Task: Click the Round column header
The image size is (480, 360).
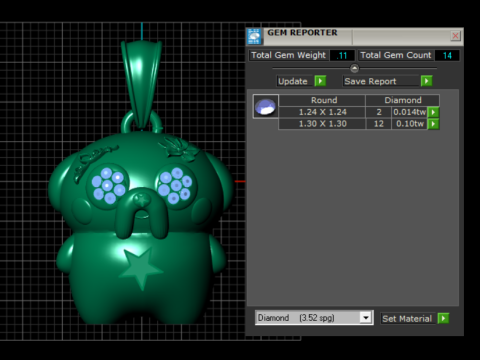Action: [x=322, y=100]
